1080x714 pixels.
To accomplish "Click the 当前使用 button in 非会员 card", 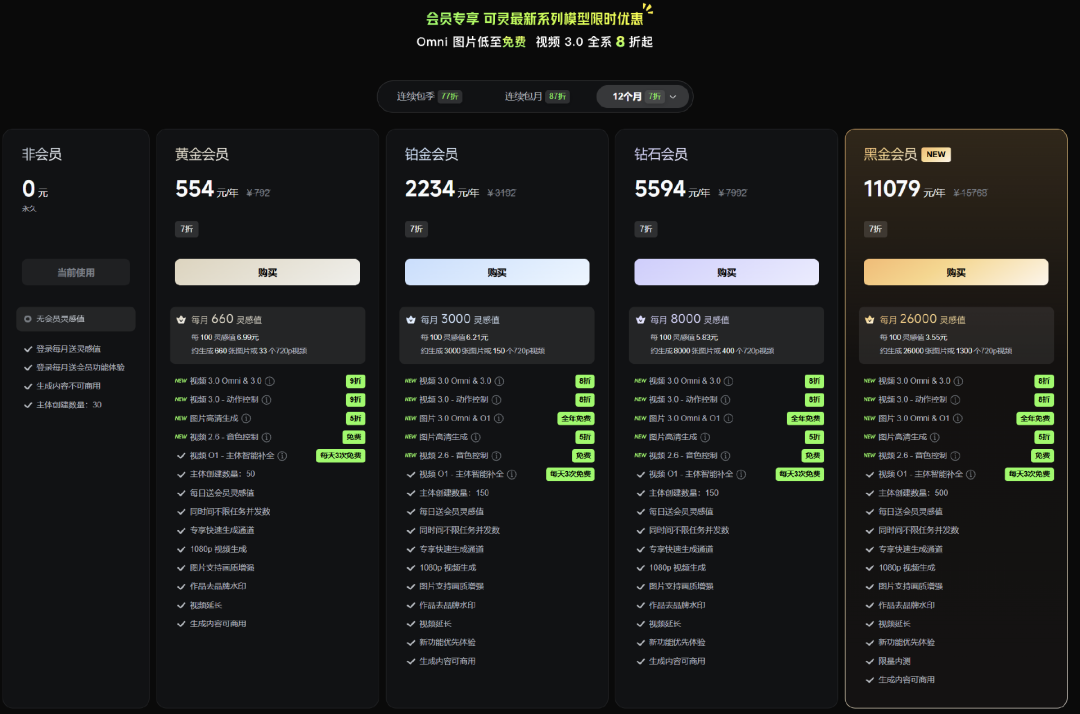I will tap(76, 272).
